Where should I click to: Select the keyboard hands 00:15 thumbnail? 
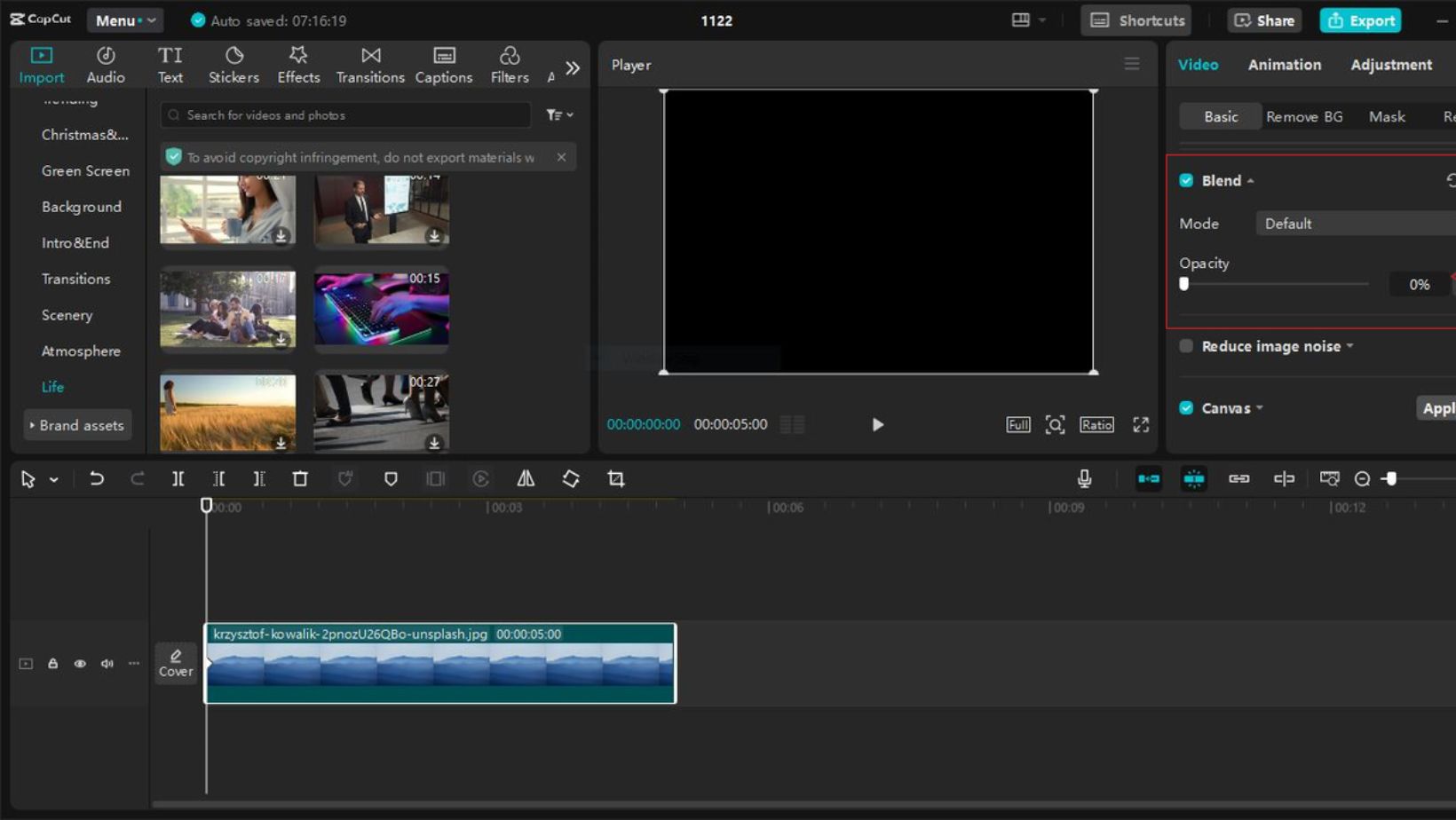click(381, 307)
